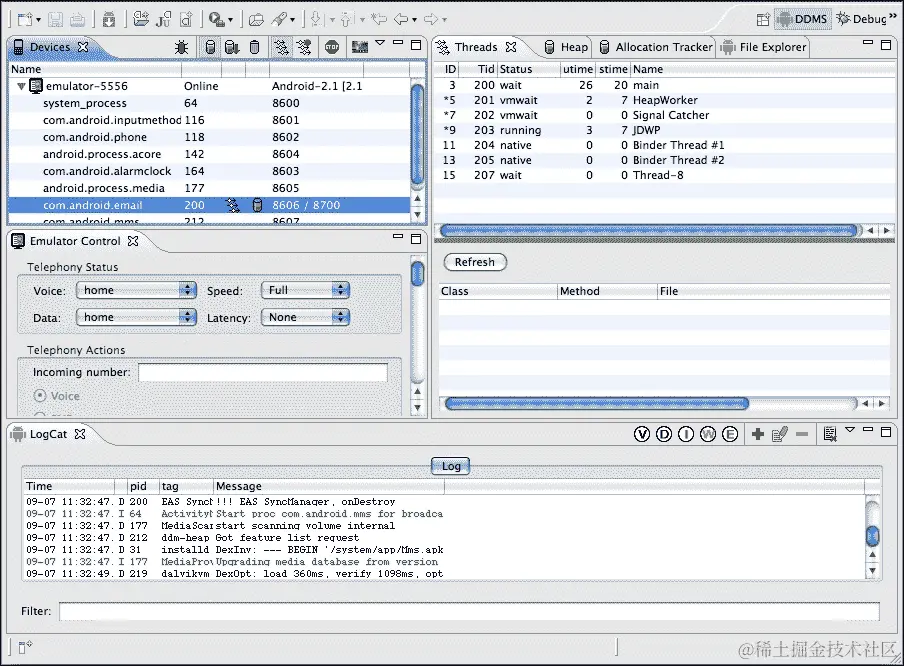Select the JDWP thread row
The image size is (904, 666).
click(663, 130)
